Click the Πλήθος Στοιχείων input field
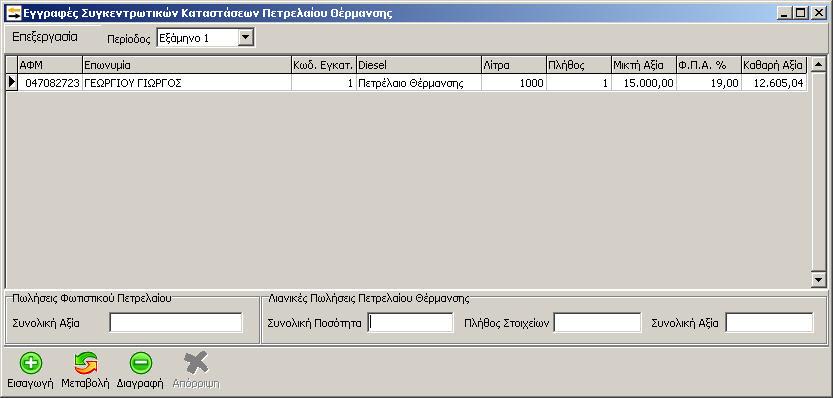The image size is (833, 398). [x=597, y=323]
